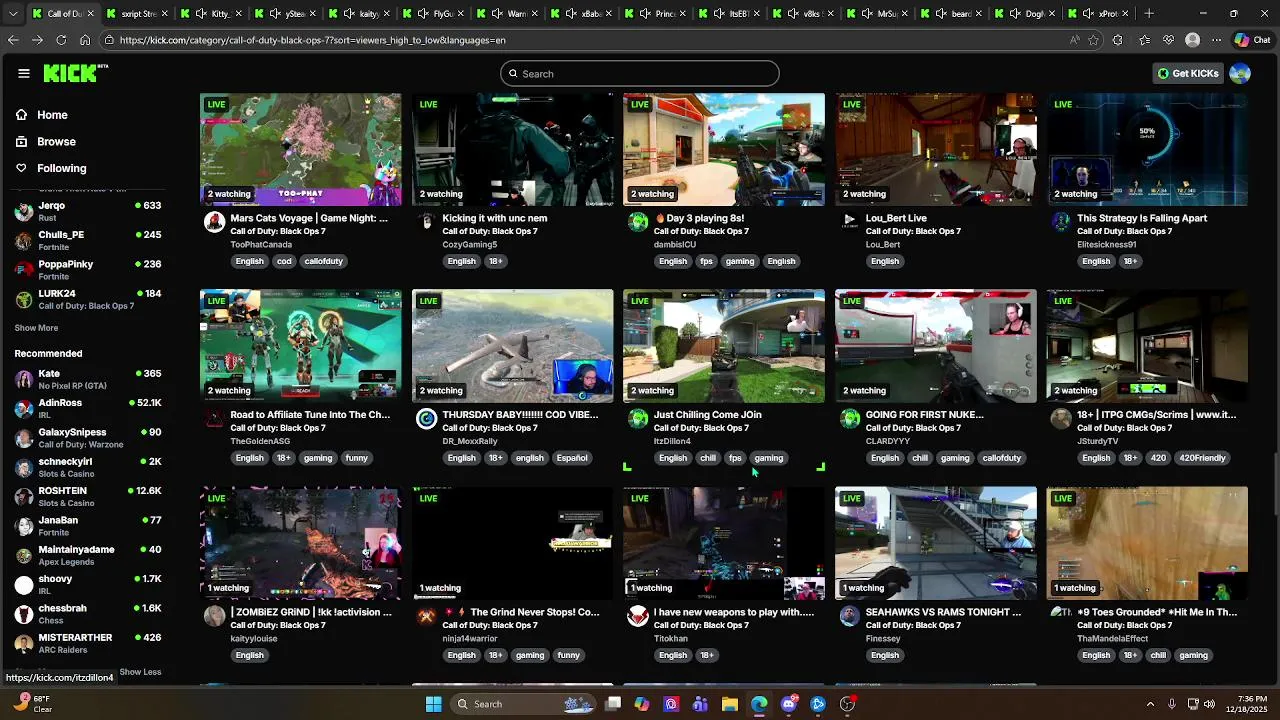Image resolution: width=1280 pixels, height=720 pixels.
Task: Click dambisICU channel avatar
Action: point(638,222)
